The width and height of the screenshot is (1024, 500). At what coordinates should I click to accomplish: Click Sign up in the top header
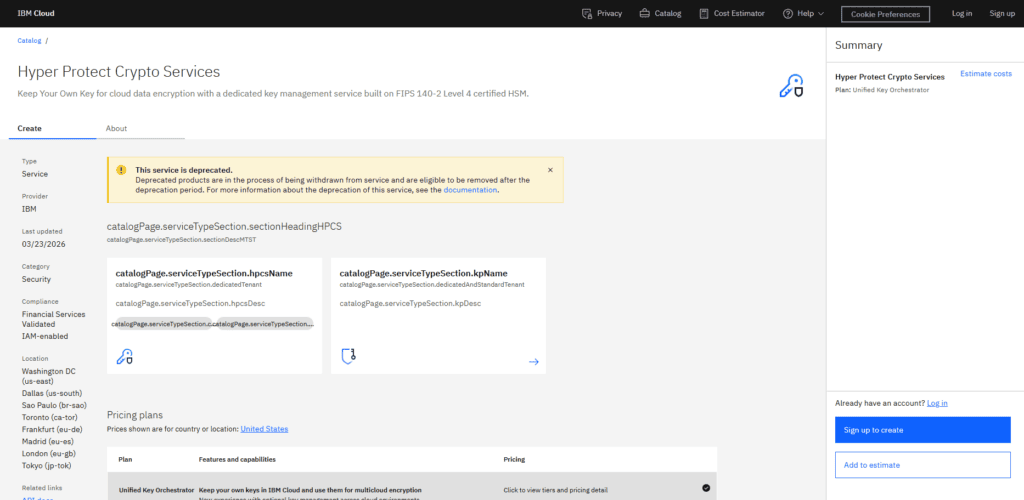click(1002, 13)
